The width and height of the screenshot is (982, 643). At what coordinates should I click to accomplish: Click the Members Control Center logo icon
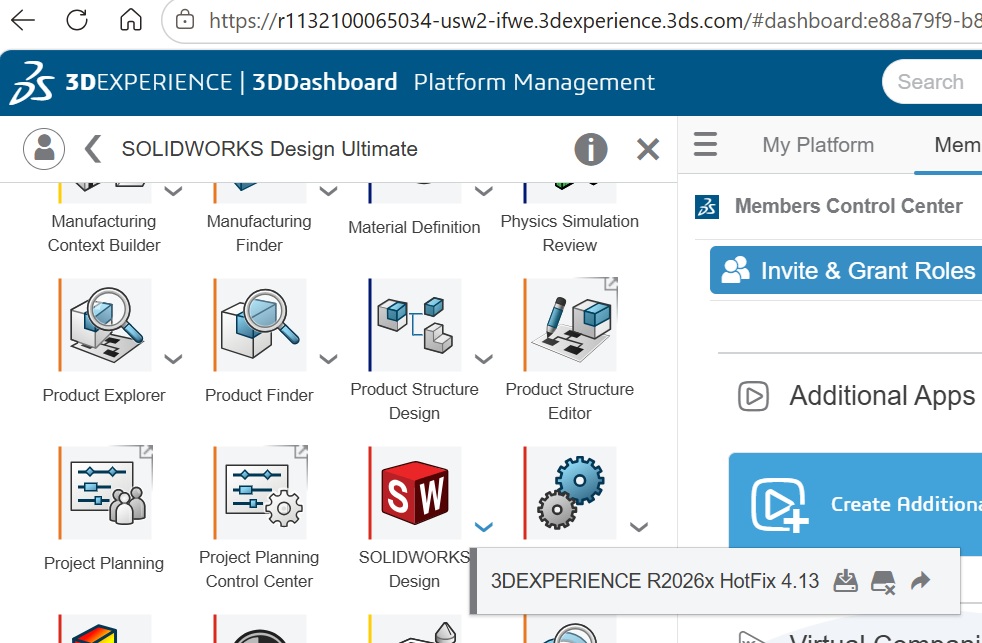707,207
